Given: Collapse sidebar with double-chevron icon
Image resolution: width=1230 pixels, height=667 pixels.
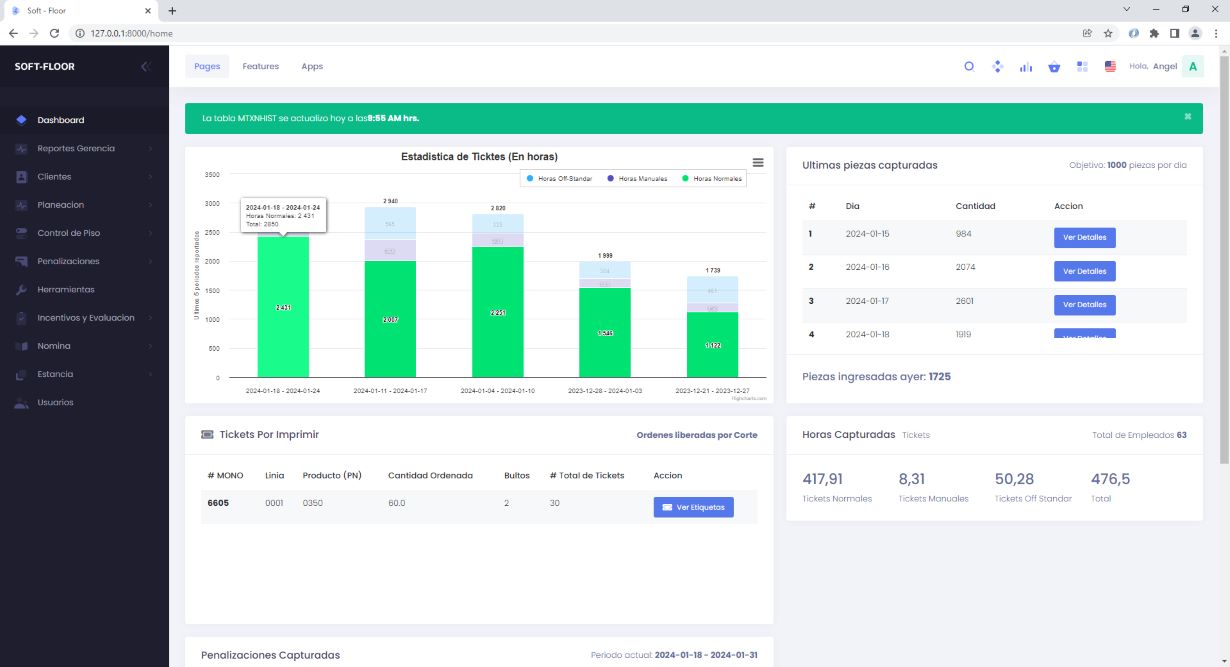Looking at the screenshot, I should (145, 67).
